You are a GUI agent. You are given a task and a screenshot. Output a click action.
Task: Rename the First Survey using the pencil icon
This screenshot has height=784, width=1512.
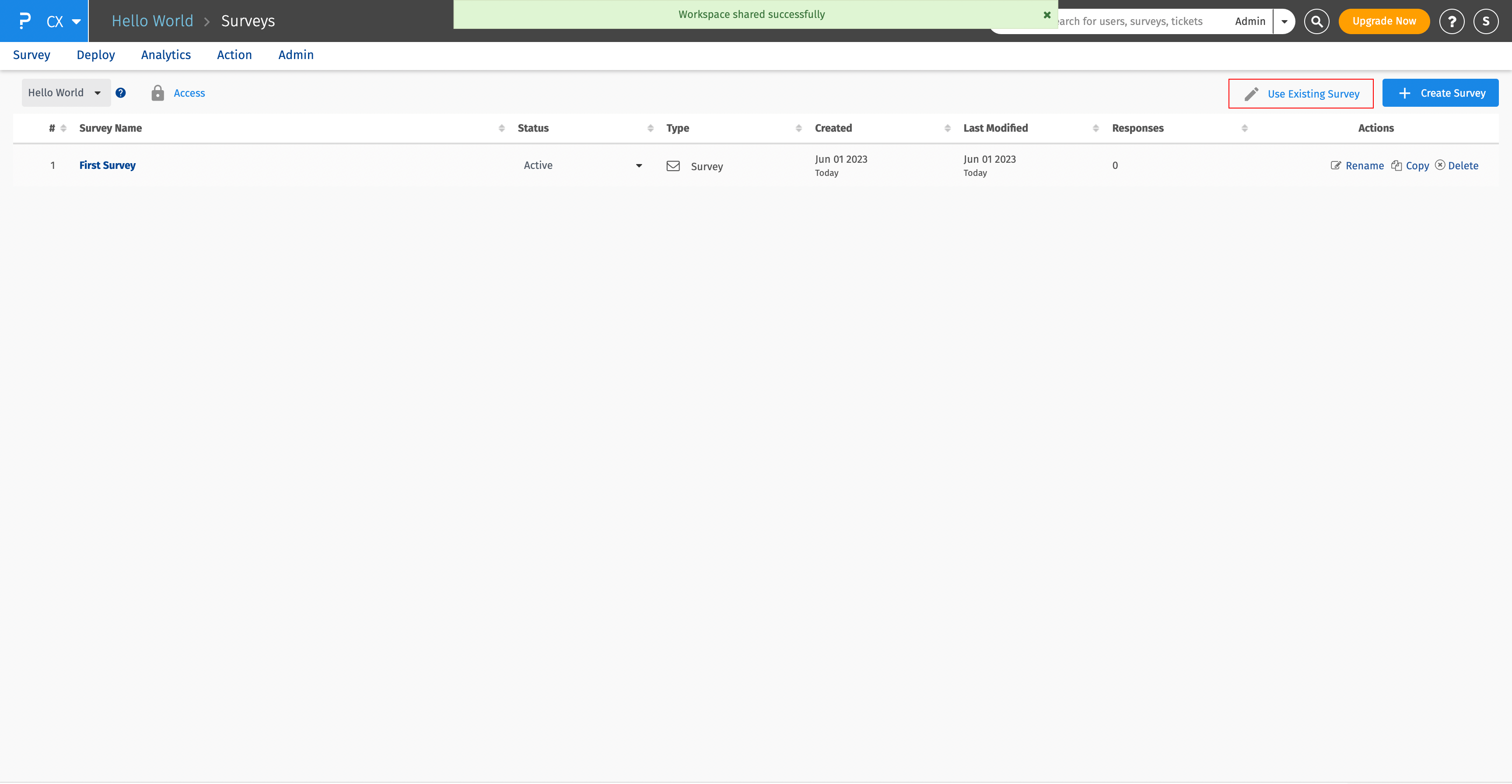point(1335,165)
